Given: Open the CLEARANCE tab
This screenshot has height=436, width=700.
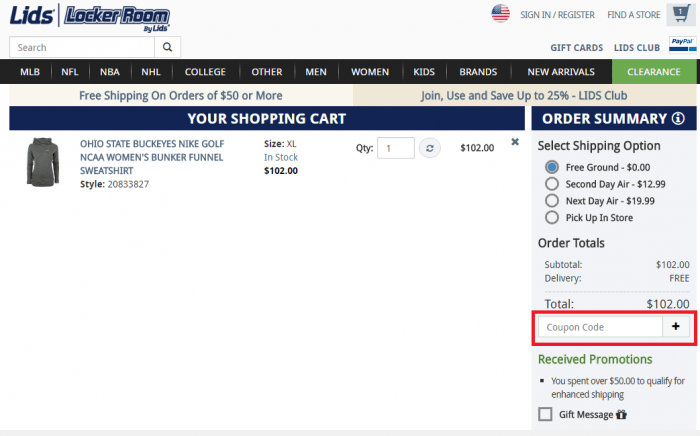Looking at the screenshot, I should [x=653, y=72].
